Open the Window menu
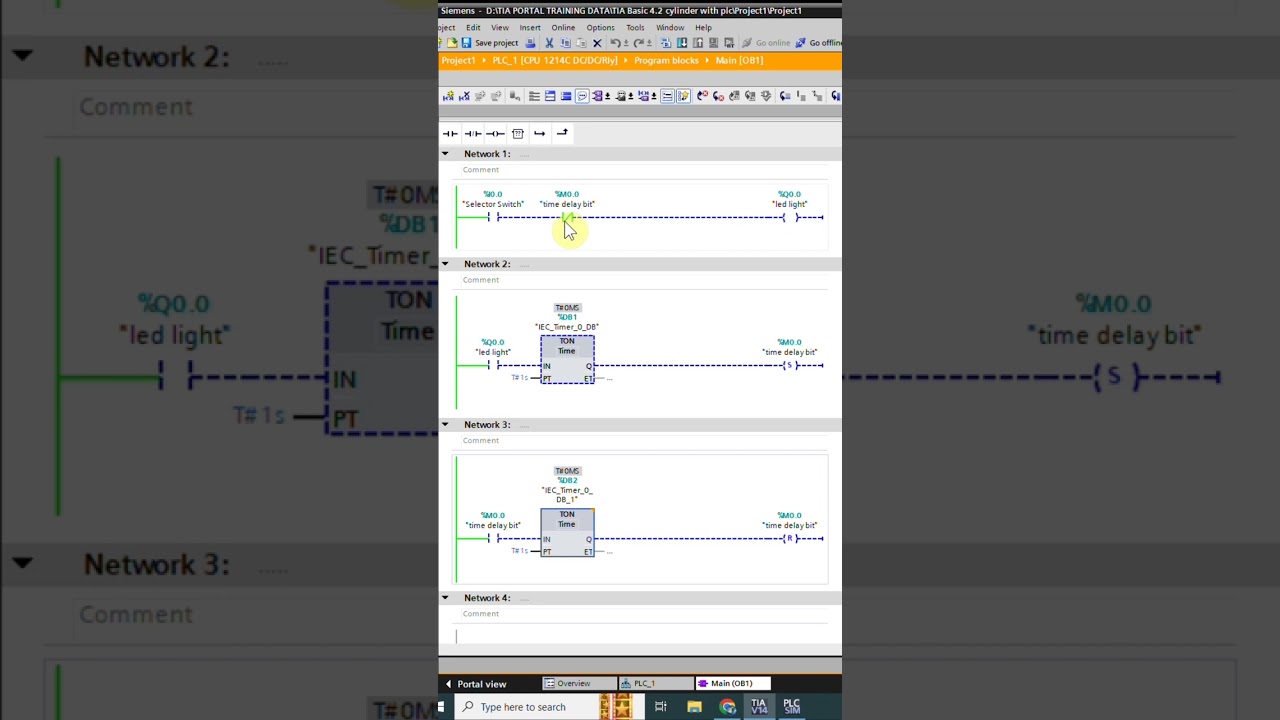Screen dimensions: 1280x720 point(670,28)
